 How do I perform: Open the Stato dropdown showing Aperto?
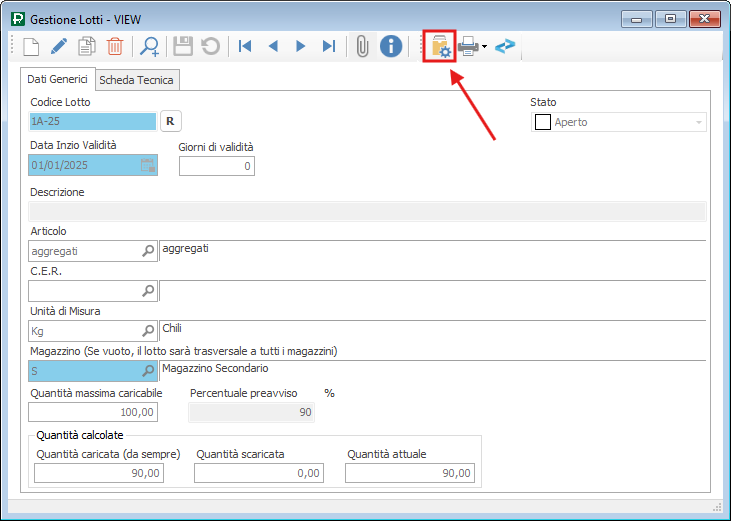(698, 122)
